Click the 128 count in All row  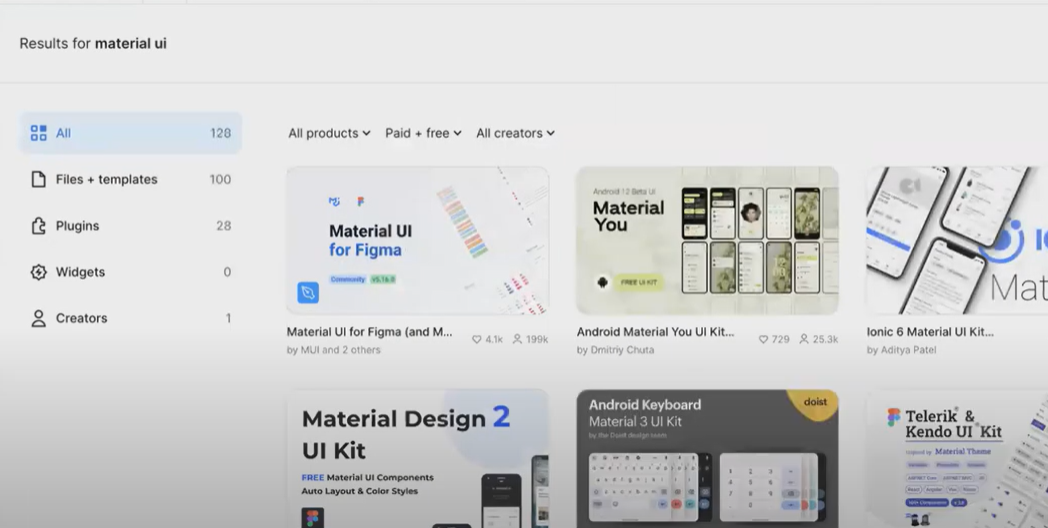(221, 133)
